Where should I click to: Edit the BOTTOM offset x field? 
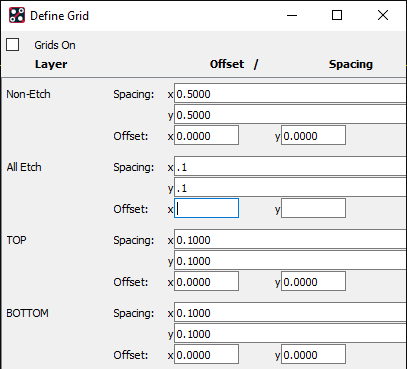click(206, 354)
